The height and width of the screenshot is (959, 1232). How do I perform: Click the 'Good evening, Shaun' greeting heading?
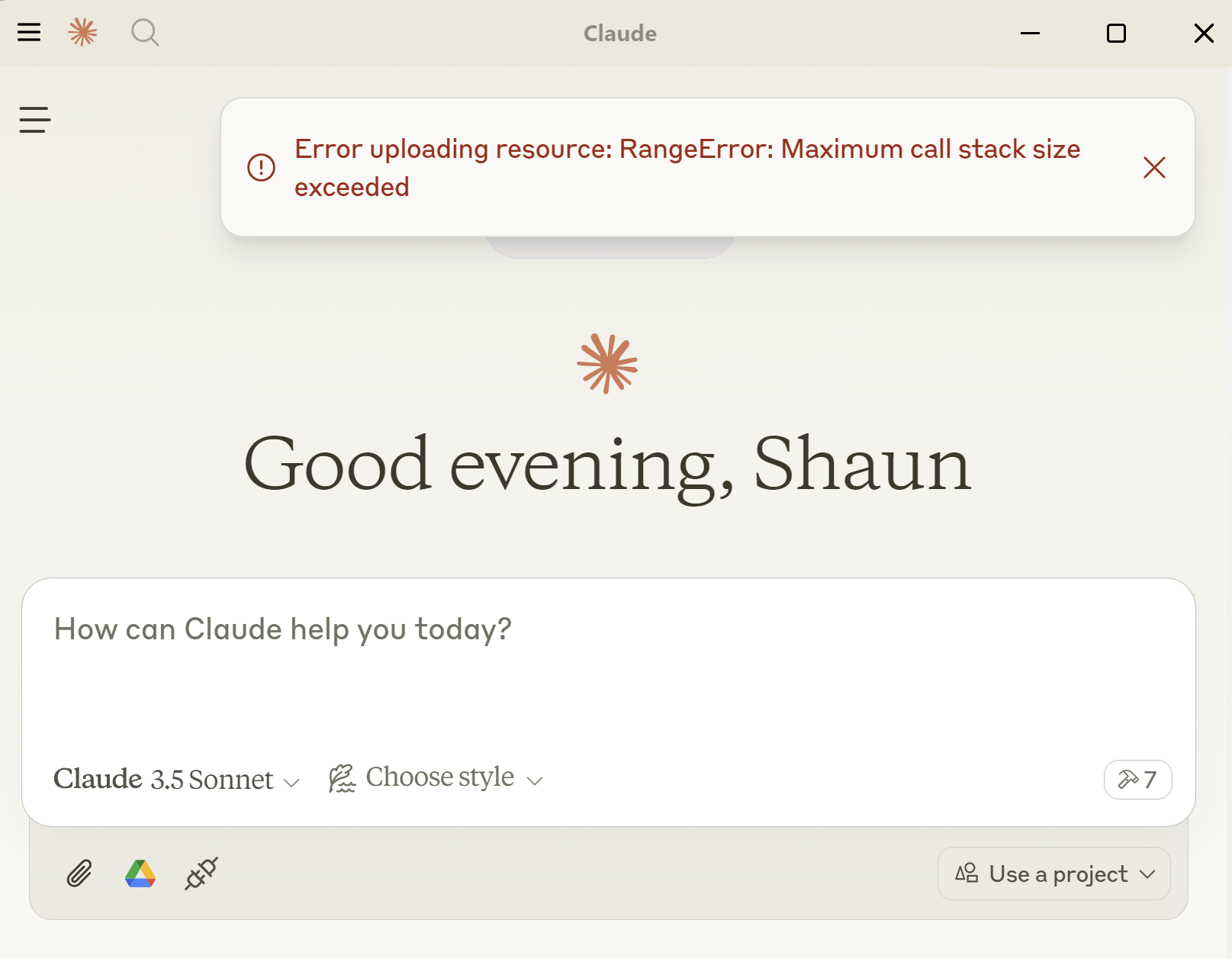[x=607, y=464]
